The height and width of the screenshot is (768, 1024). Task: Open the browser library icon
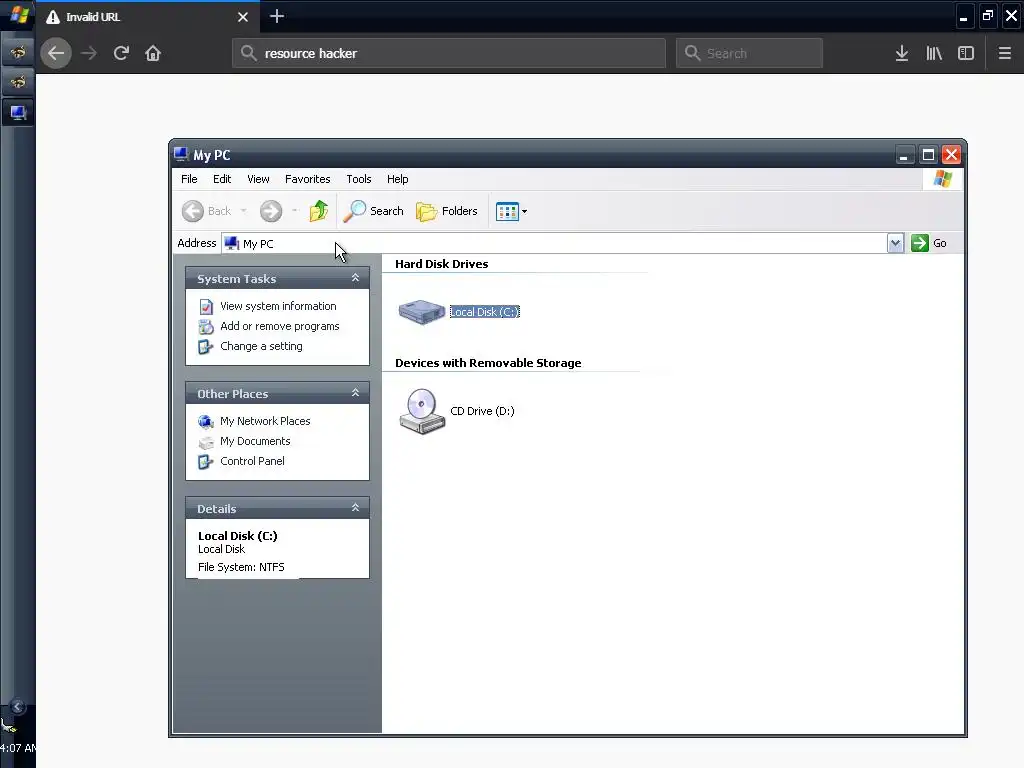pyautogui.click(x=934, y=53)
